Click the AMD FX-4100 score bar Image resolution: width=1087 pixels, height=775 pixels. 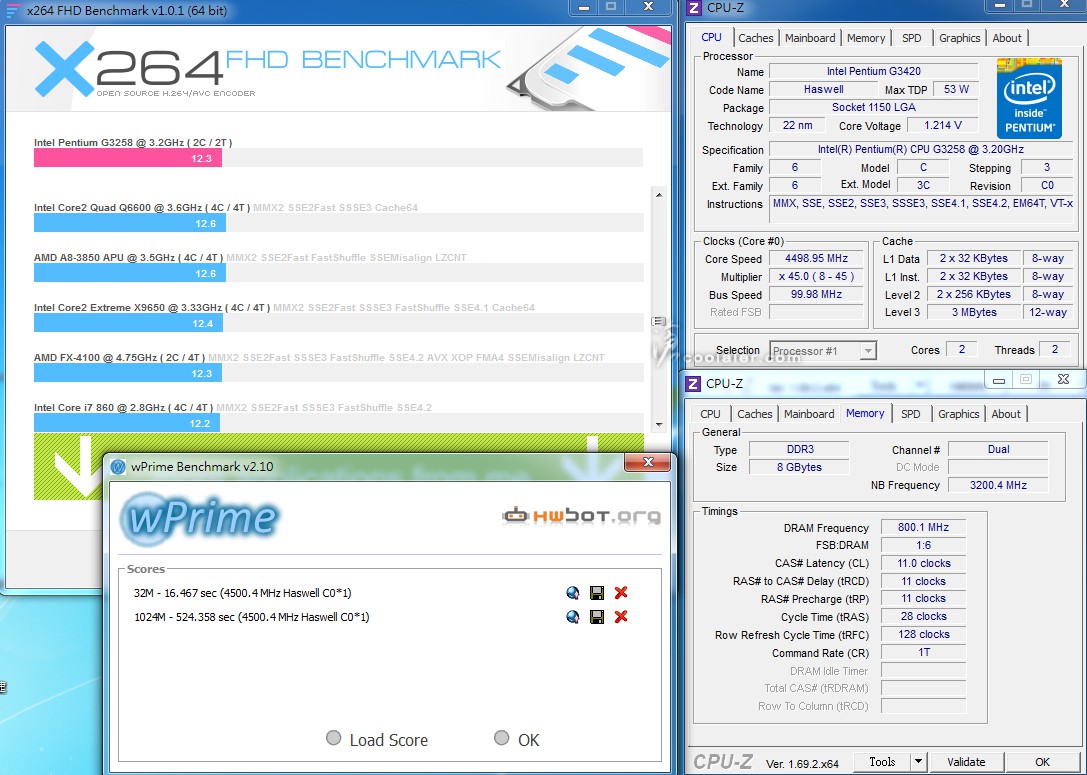click(x=128, y=373)
